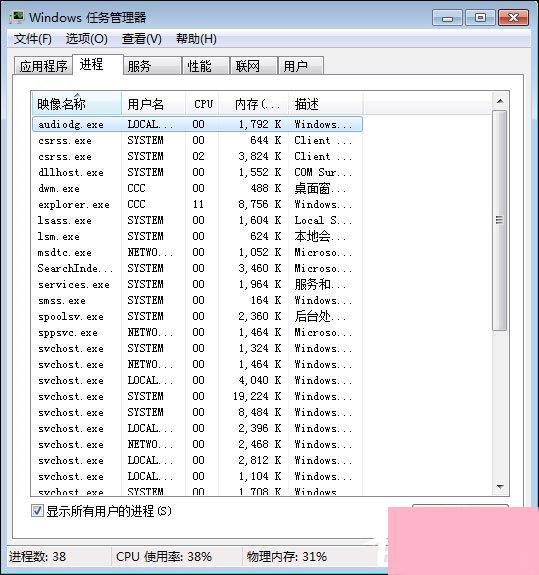Sort by CPU column header
Image resolution: width=539 pixels, height=575 pixels.
(x=202, y=104)
